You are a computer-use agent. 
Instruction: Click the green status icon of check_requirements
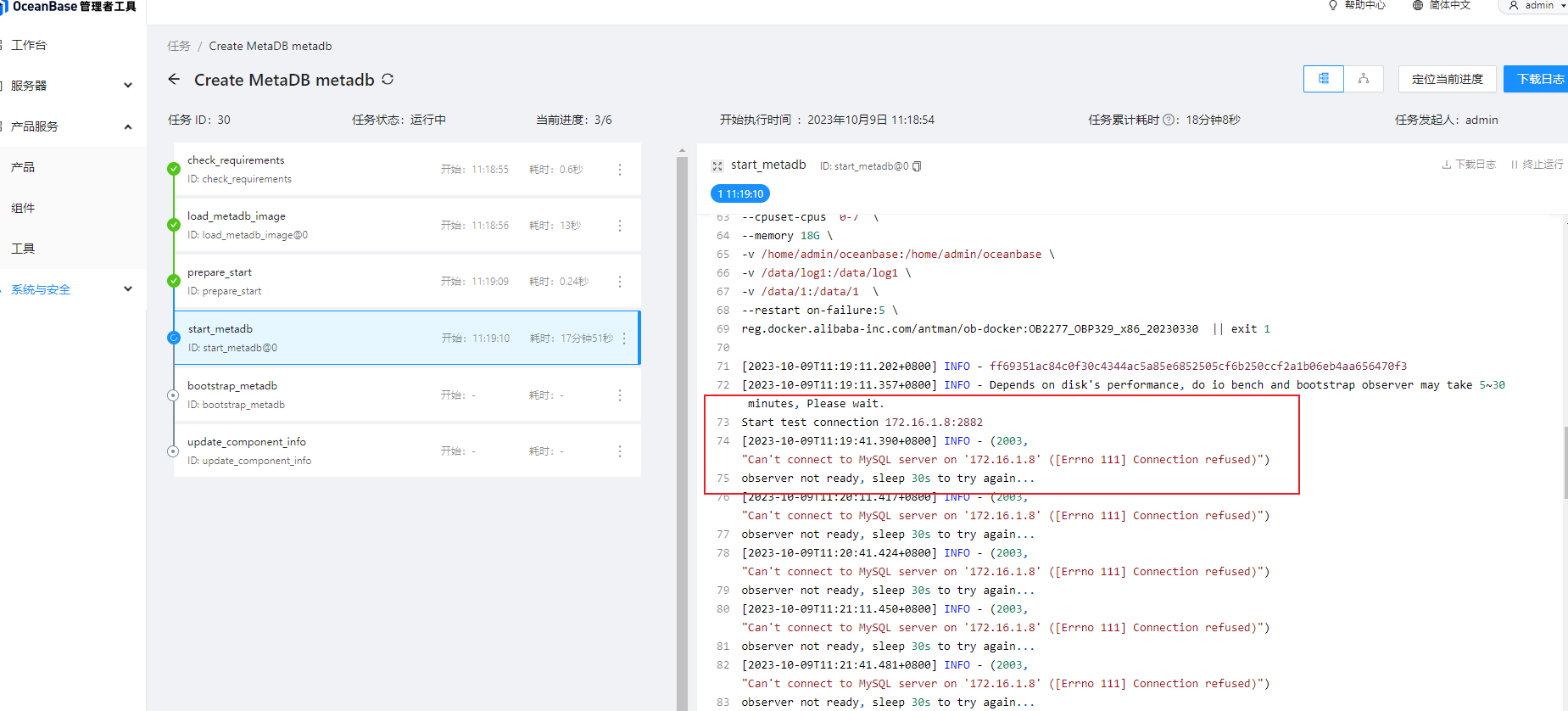point(174,169)
